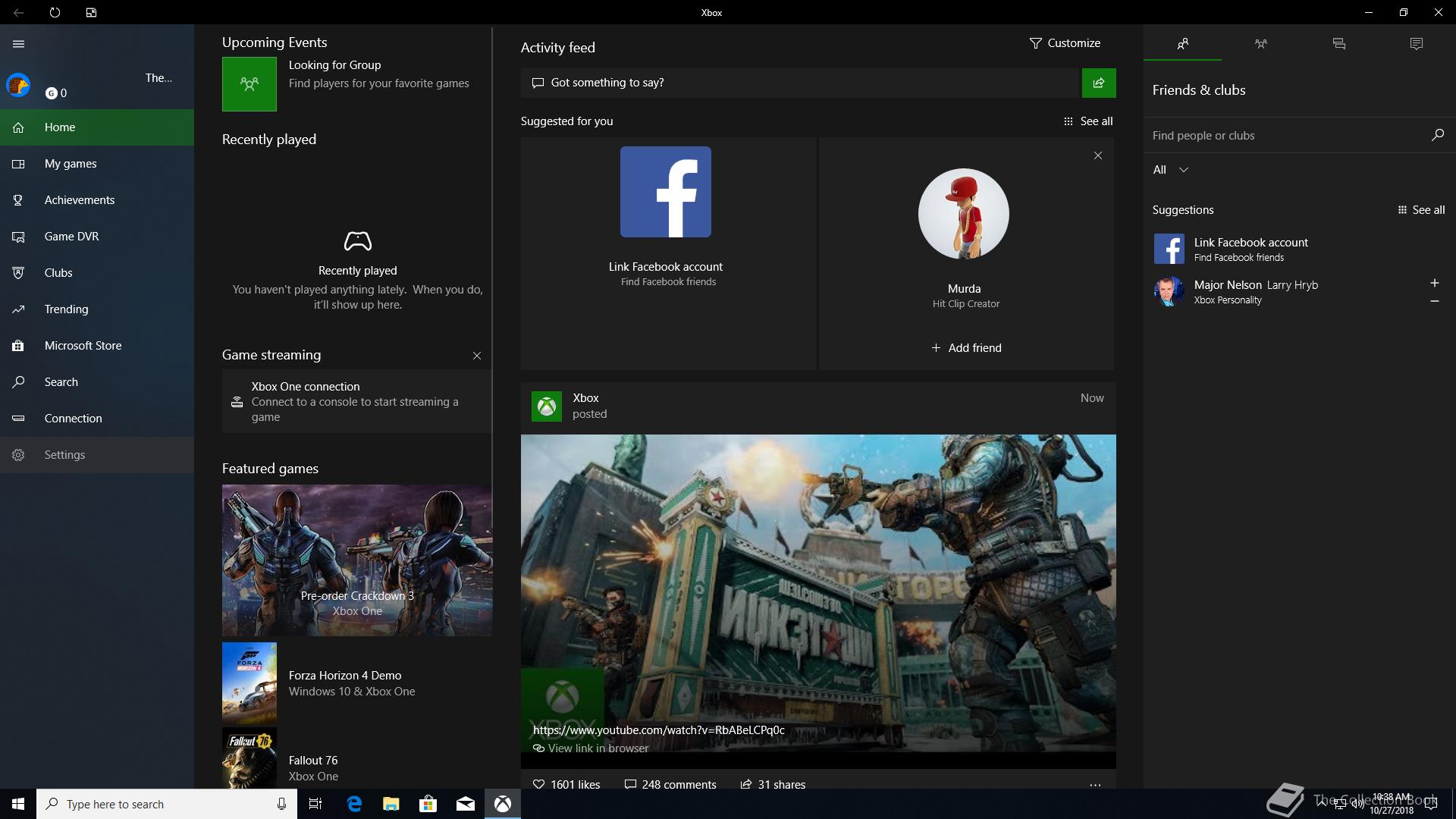Open Connection in sidebar
1456x819 pixels.
(97, 419)
